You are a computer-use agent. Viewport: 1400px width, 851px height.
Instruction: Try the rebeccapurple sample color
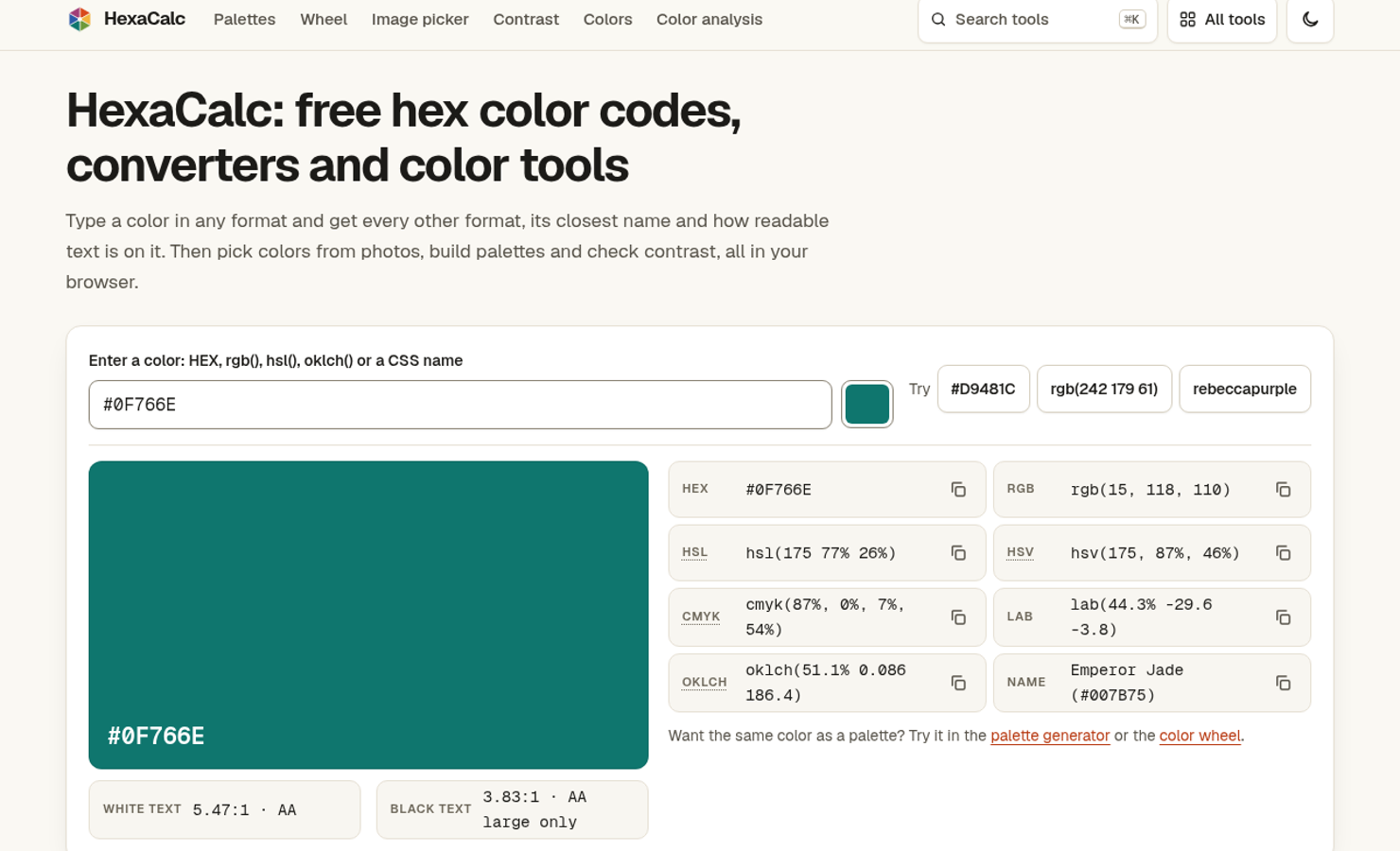[x=1245, y=389]
